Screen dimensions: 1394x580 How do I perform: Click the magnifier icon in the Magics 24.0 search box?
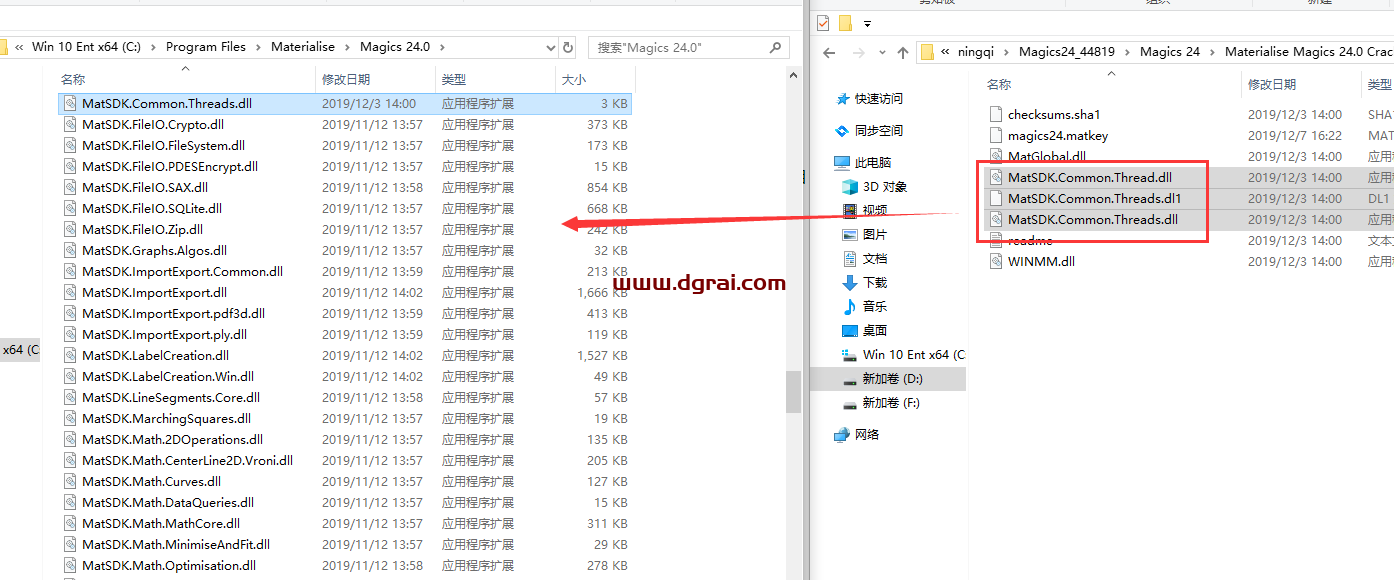pyautogui.click(x=776, y=47)
